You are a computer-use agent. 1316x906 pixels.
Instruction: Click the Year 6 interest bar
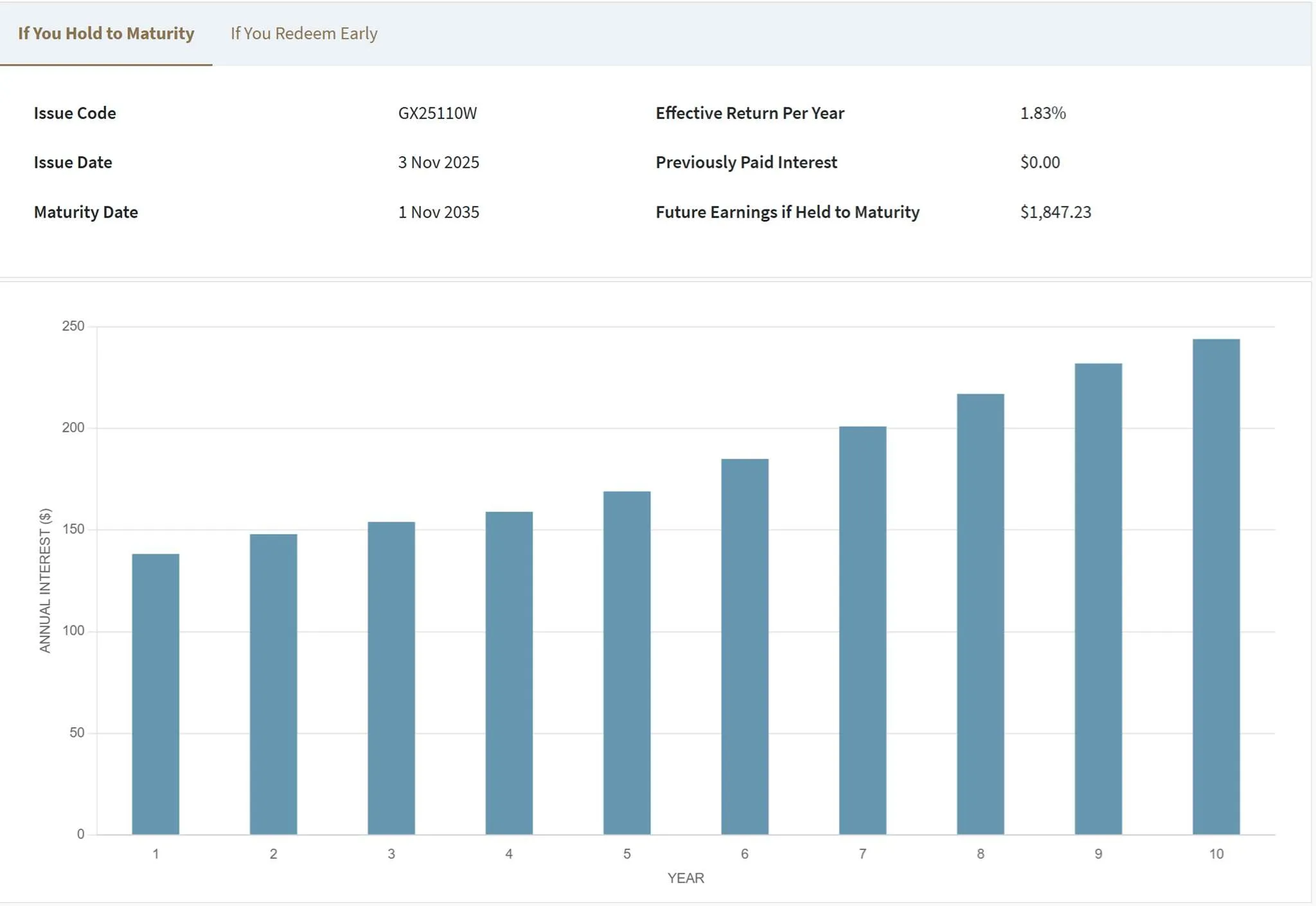745,646
